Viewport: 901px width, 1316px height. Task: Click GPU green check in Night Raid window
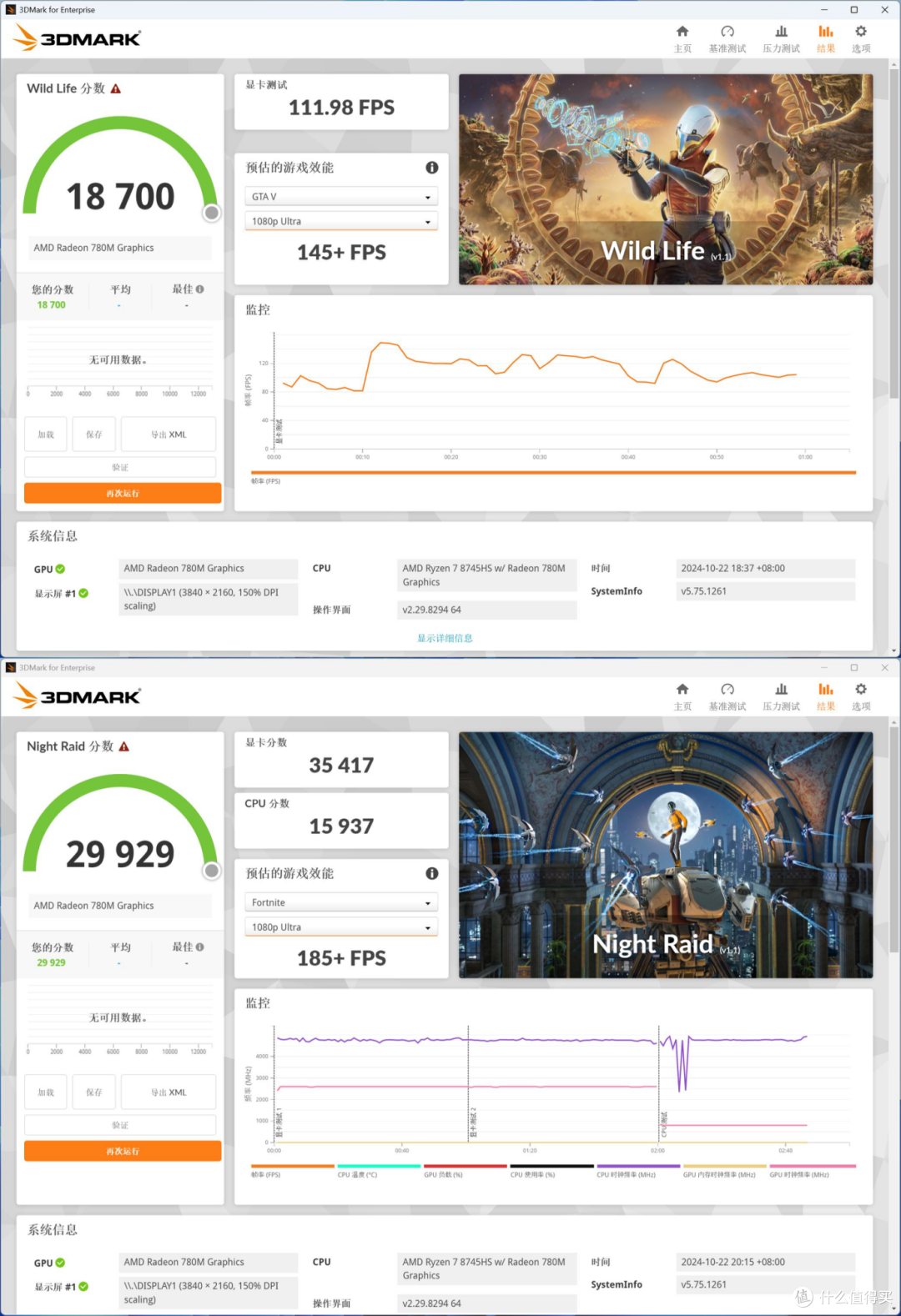click(60, 1263)
